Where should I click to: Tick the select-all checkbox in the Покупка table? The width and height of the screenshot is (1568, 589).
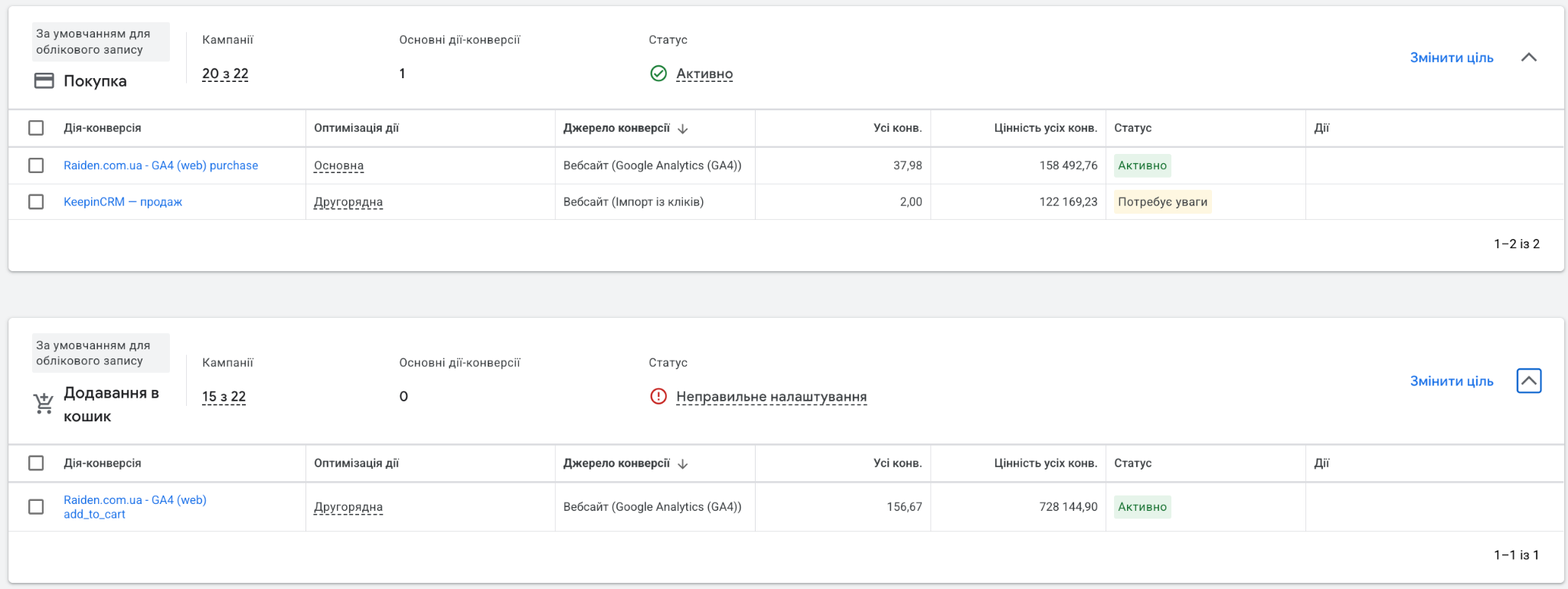pyautogui.click(x=36, y=128)
